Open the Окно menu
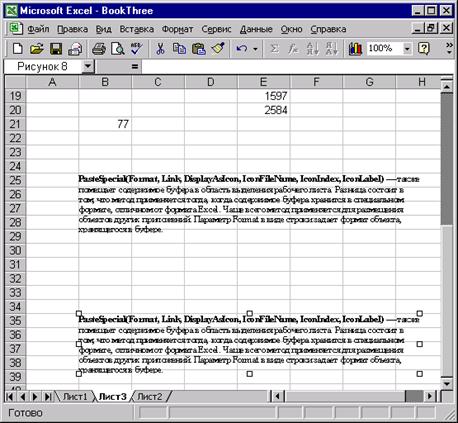 (x=291, y=29)
